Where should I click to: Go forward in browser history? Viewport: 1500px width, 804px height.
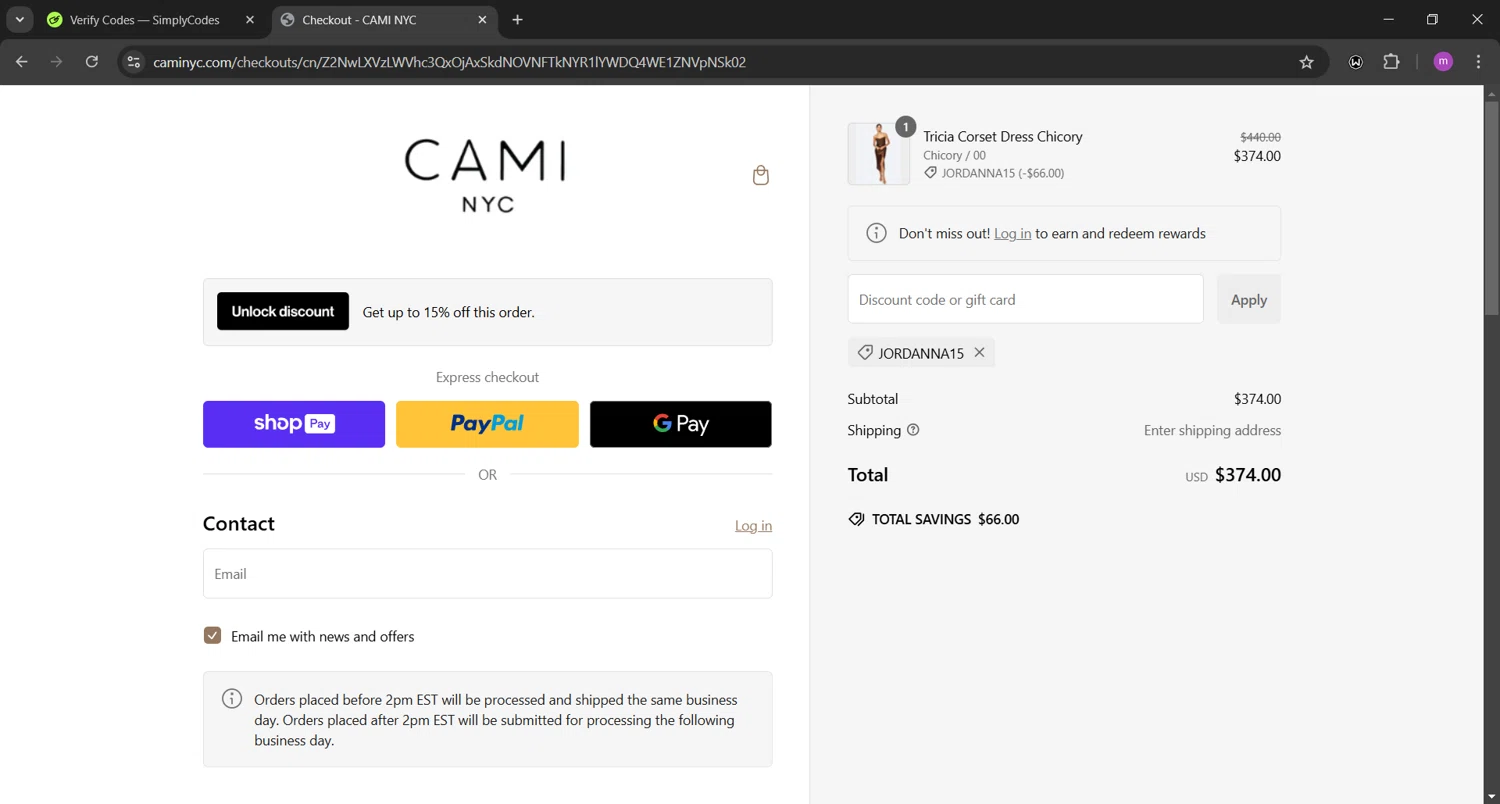click(57, 62)
